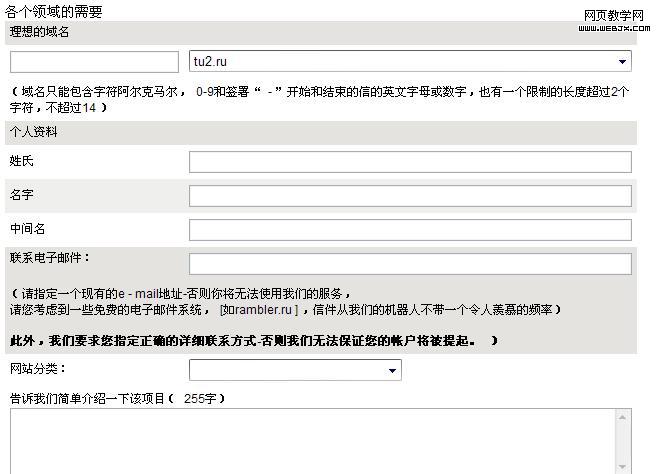The height and width of the screenshot is (474, 661).
Task: Open the tu2.ru domain suffix dropdown
Action: pyautogui.click(x=410, y=62)
